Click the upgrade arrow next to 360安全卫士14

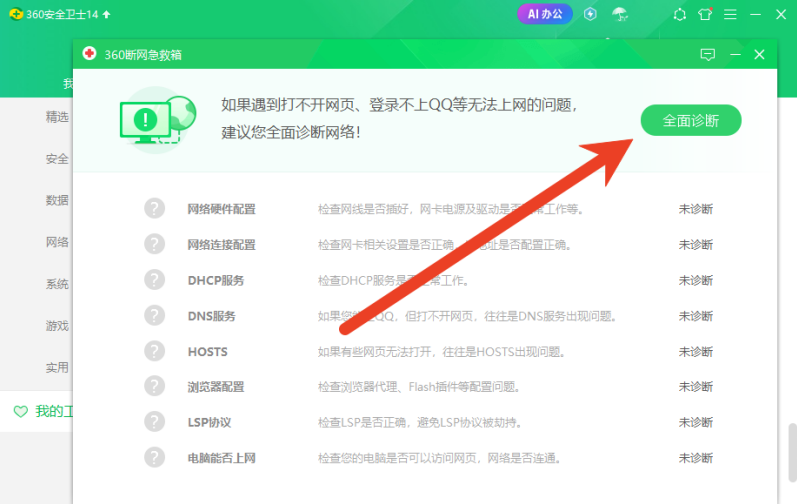[x=106, y=14]
